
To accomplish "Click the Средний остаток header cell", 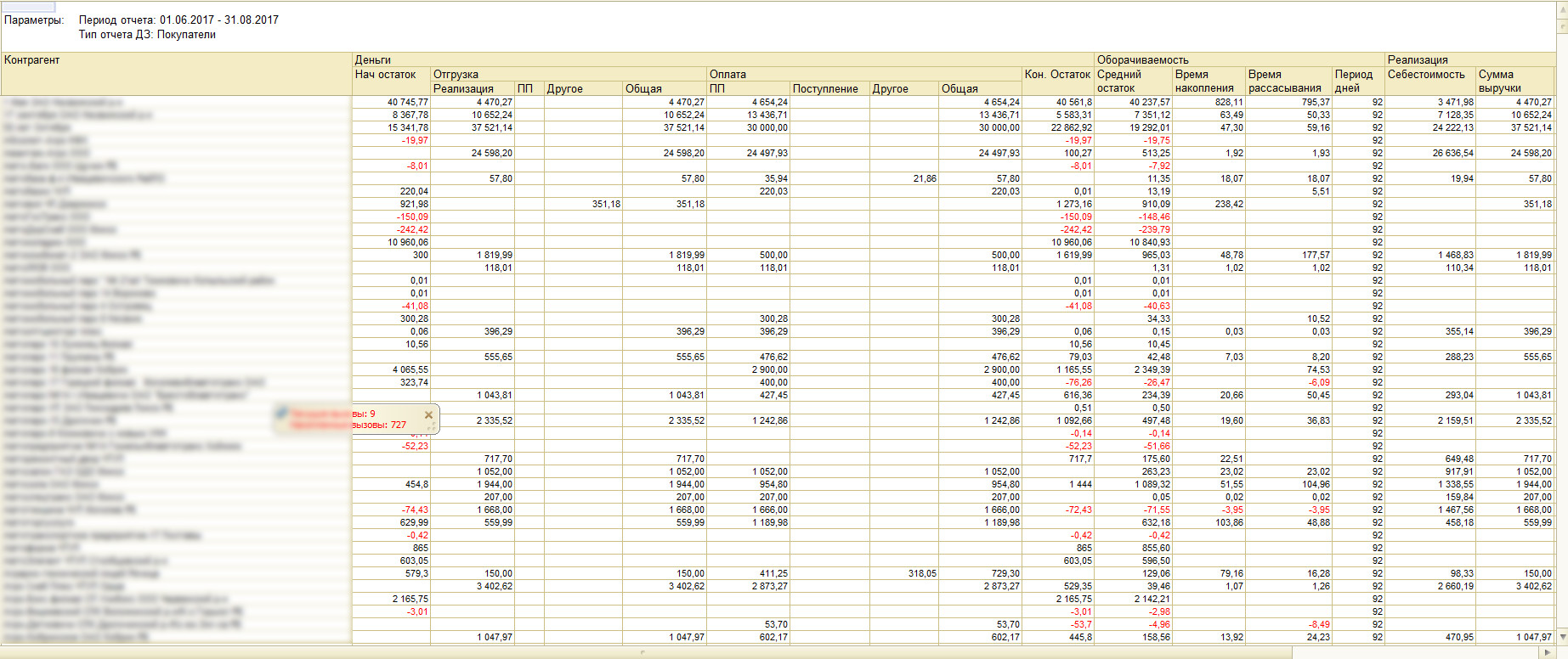I will tap(1132, 81).
